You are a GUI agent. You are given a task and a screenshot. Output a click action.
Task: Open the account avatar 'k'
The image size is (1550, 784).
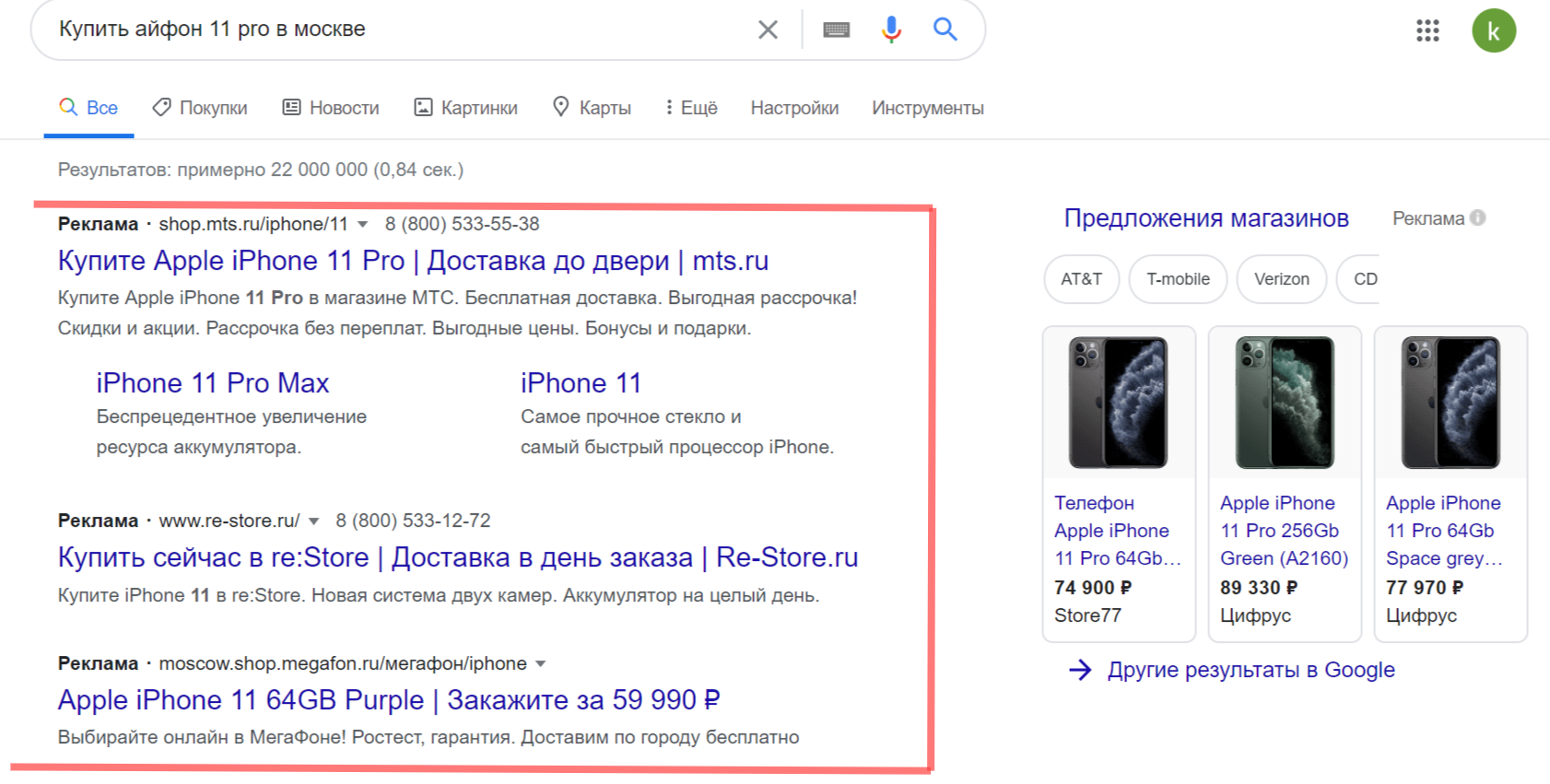[1494, 30]
